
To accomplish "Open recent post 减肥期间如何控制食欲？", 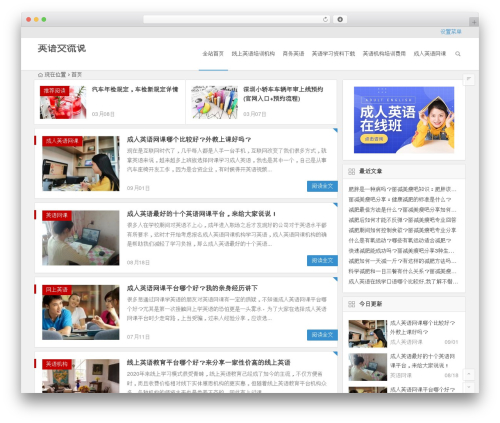I will 402,230.
